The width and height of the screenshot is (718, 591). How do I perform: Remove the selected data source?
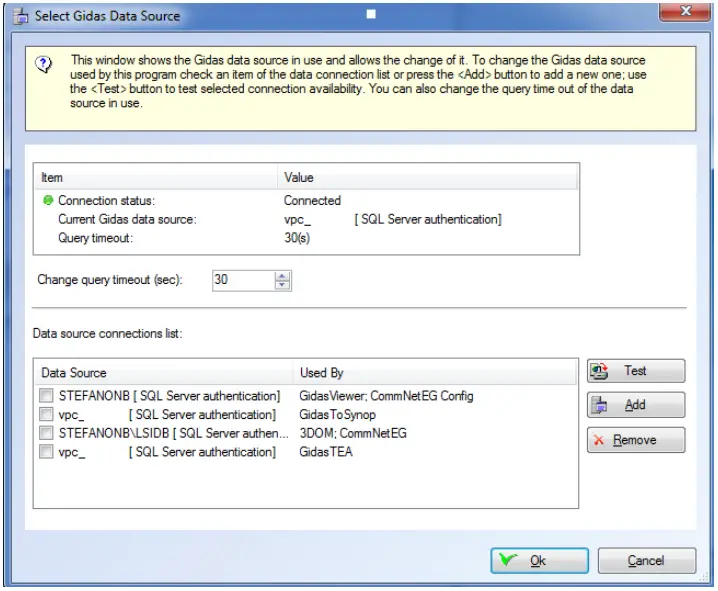click(636, 440)
